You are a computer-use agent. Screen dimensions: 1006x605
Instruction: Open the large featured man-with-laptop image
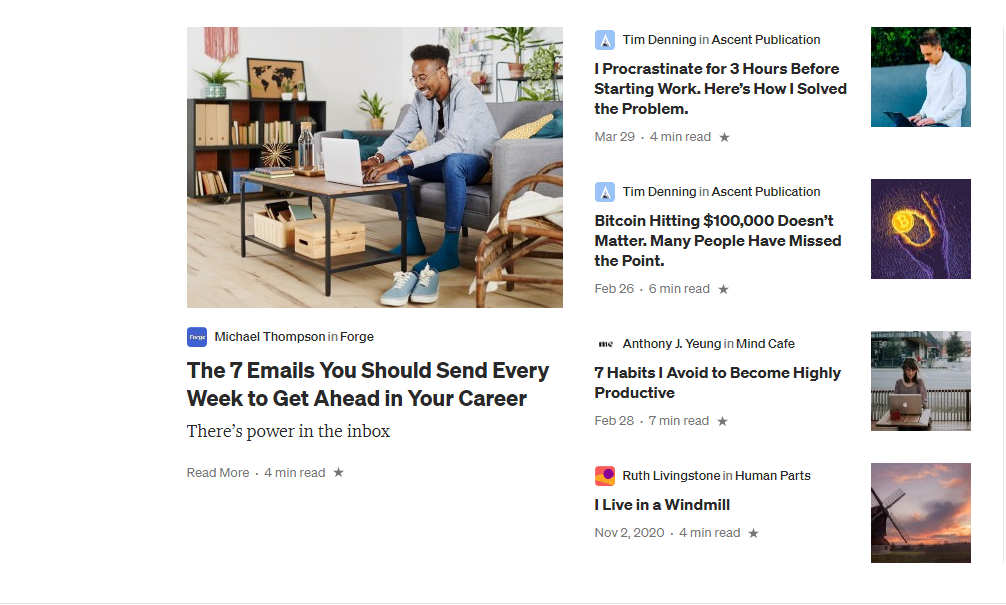pyautogui.click(x=375, y=167)
